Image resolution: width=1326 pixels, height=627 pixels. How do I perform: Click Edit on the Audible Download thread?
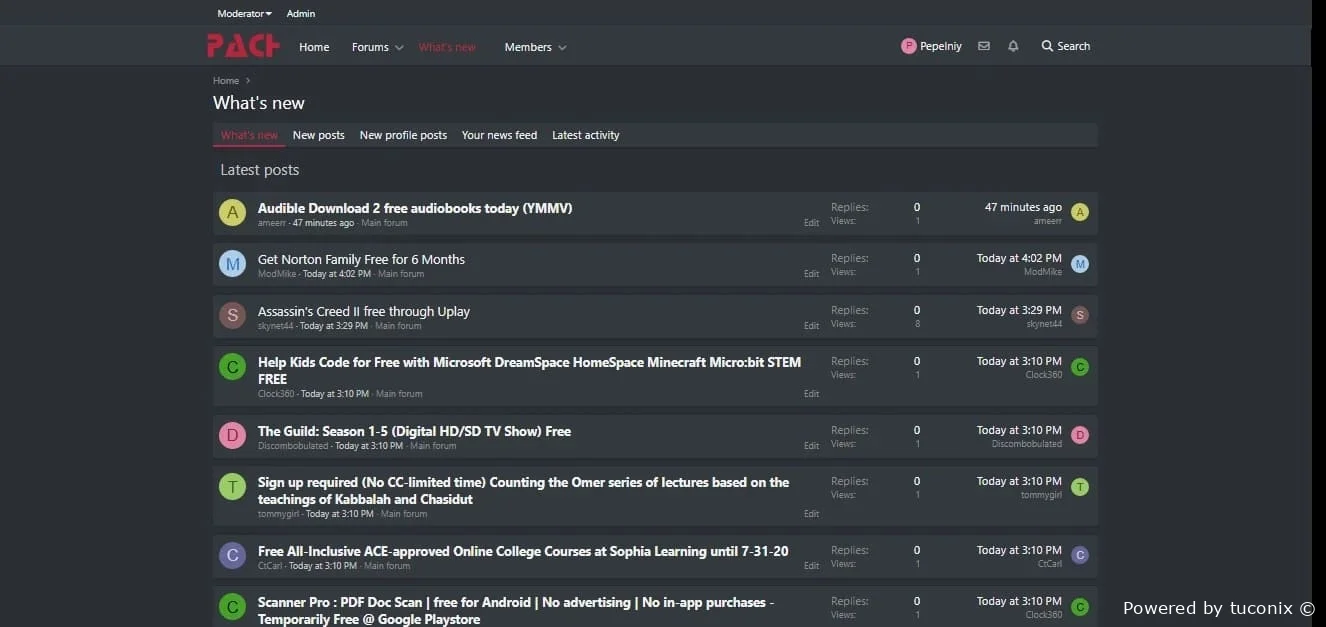tap(811, 223)
